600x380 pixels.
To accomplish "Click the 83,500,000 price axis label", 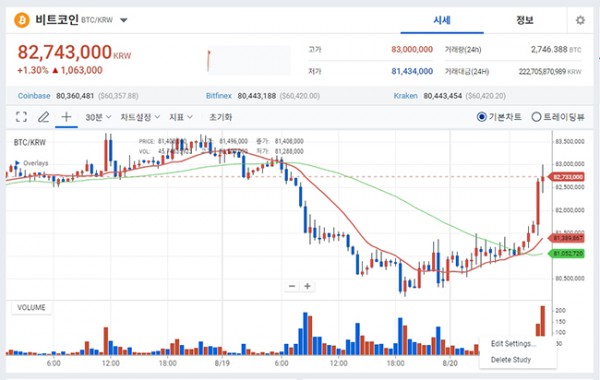I will (570, 142).
